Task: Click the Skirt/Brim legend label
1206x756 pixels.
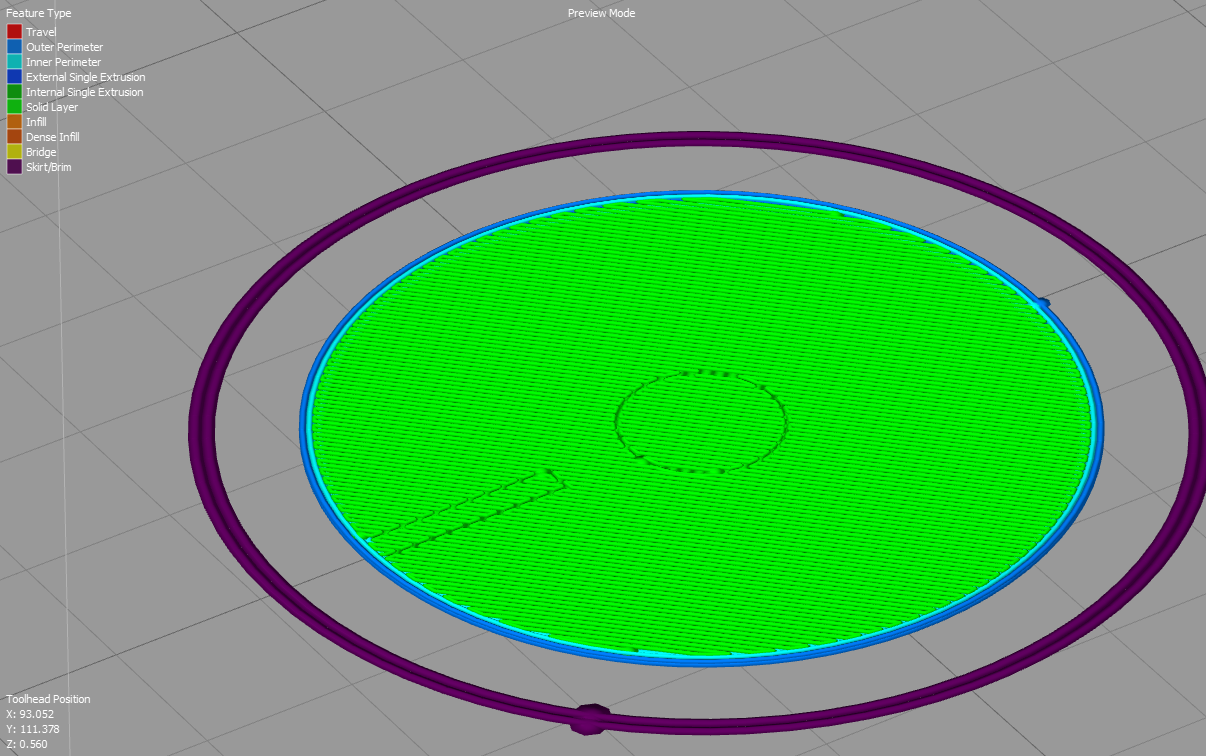Action: click(49, 167)
